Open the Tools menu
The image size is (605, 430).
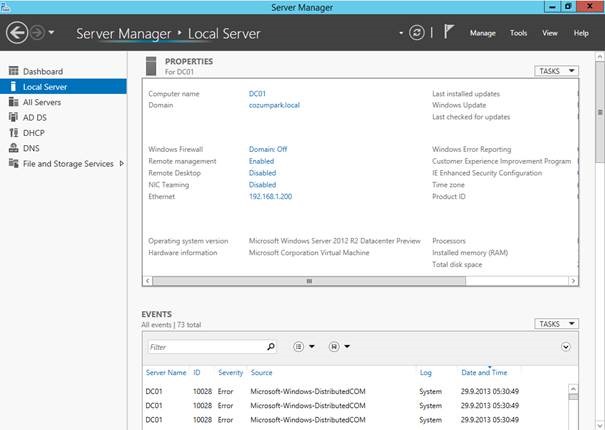(x=518, y=33)
